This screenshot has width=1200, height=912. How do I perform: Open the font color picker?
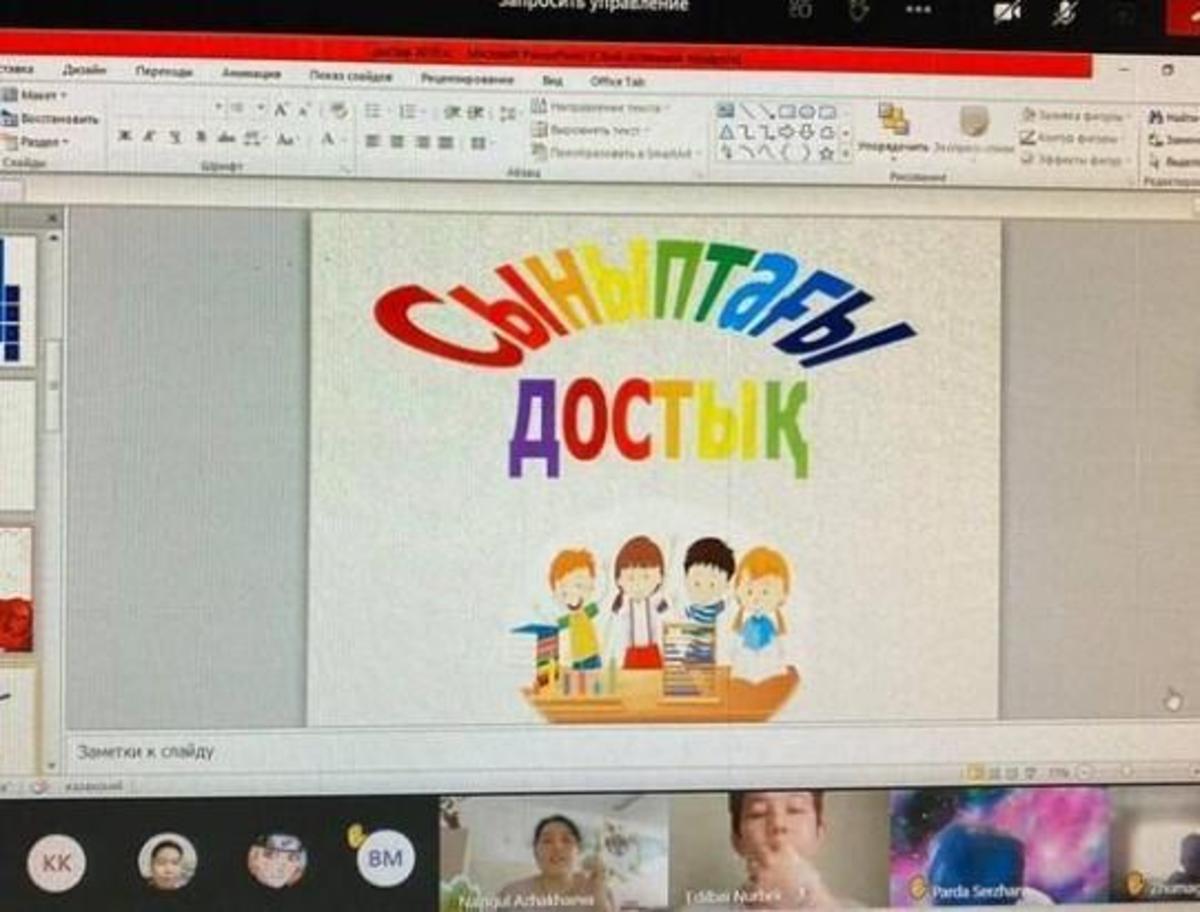click(329, 139)
